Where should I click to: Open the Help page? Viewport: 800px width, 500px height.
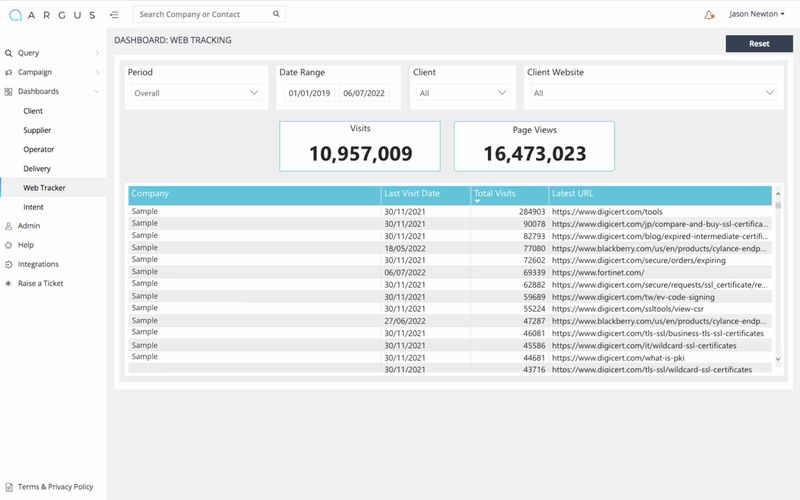[x=26, y=245]
